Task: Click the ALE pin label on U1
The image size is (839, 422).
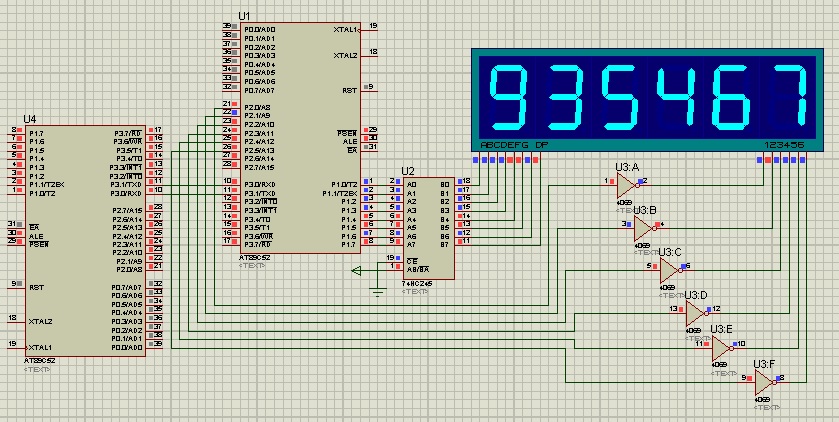Action: click(x=350, y=142)
